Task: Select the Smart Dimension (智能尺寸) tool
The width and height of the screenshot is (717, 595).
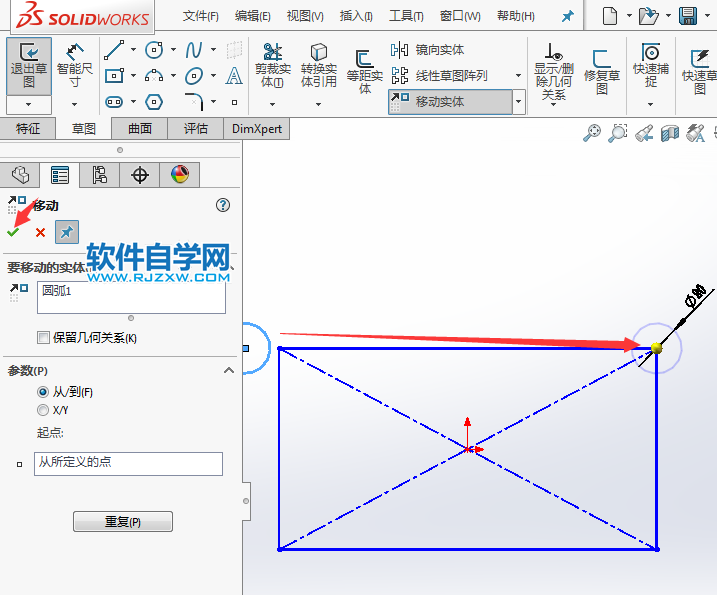Action: click(x=75, y=65)
